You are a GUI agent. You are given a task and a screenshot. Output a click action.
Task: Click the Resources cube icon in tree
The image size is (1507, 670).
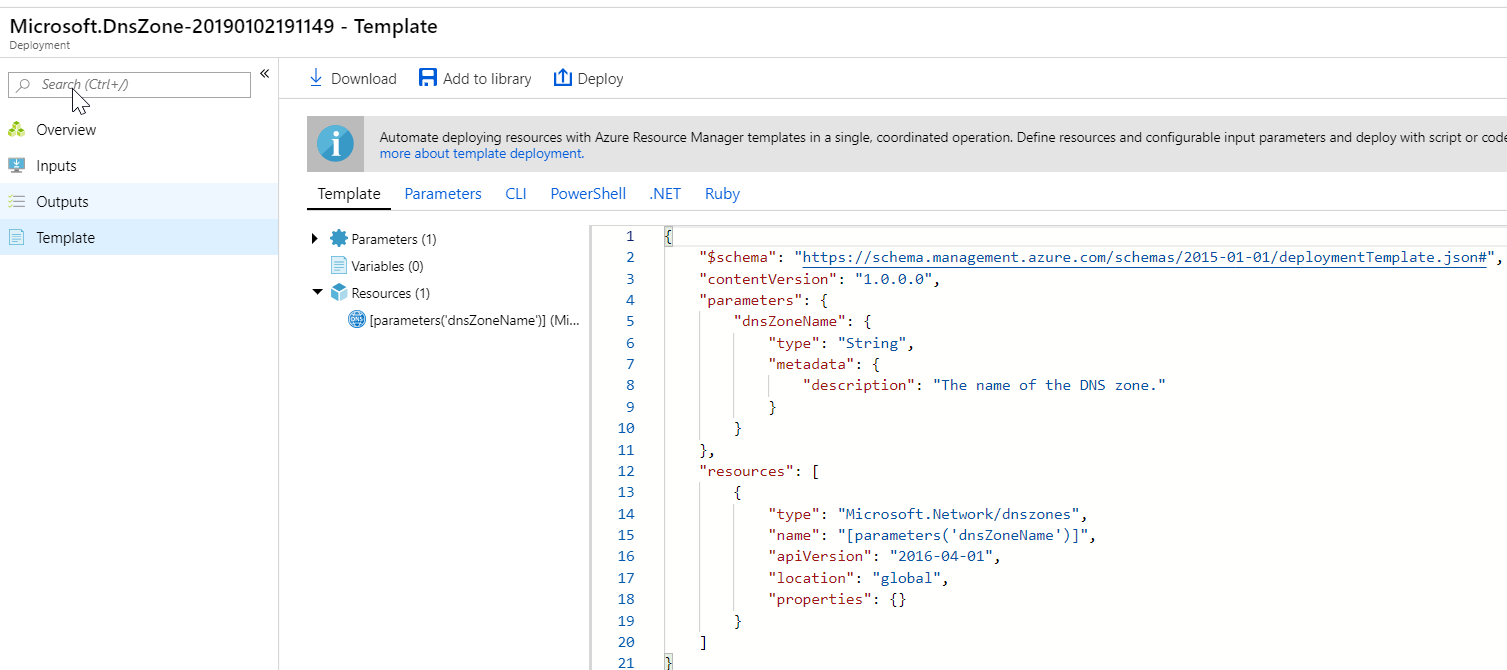click(x=339, y=293)
